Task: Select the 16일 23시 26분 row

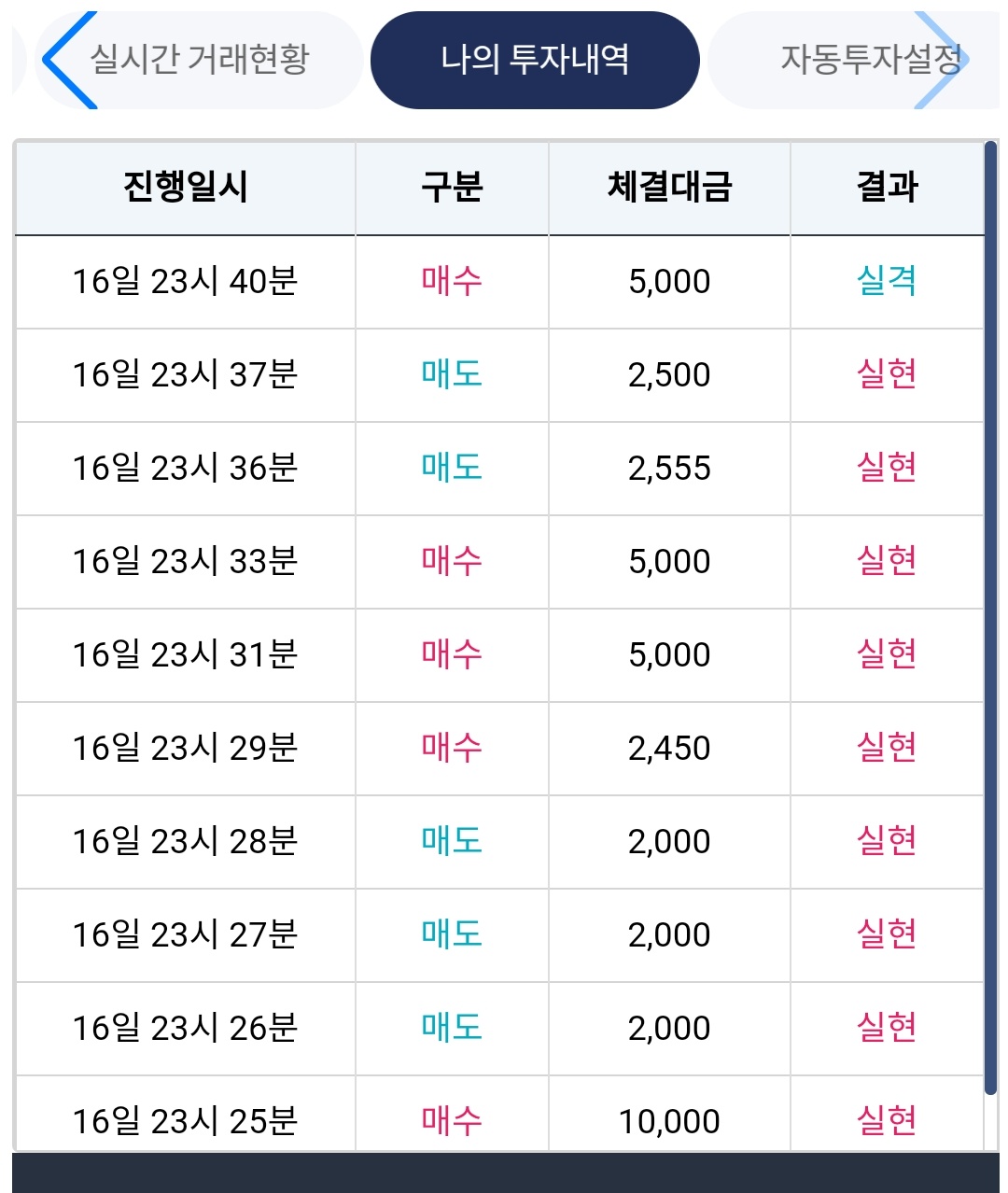Action: tap(185, 1028)
